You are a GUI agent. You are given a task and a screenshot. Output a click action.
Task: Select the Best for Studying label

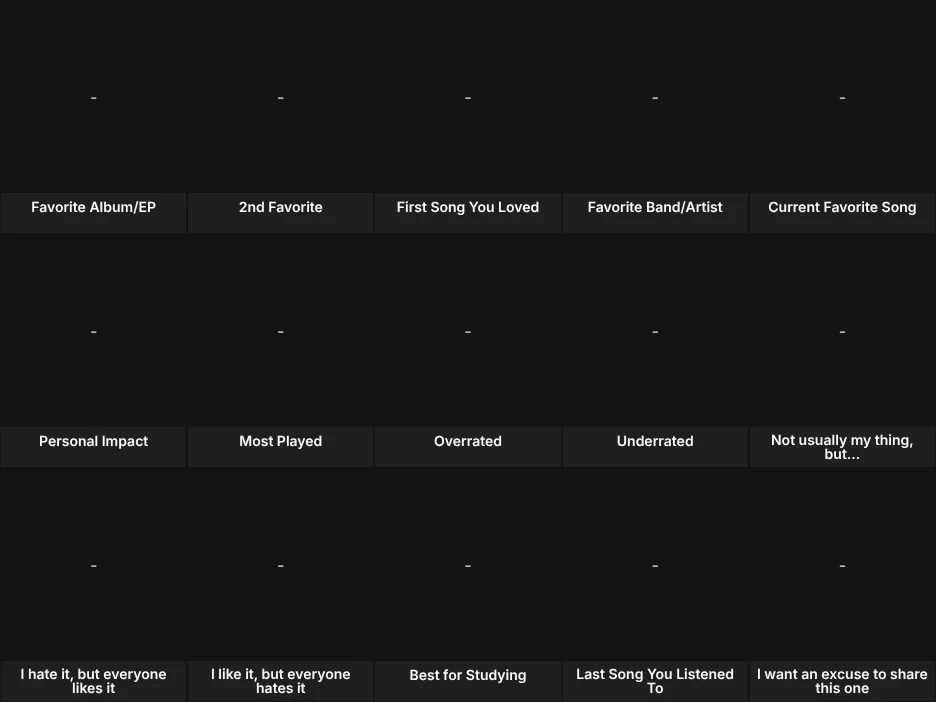click(x=467, y=675)
